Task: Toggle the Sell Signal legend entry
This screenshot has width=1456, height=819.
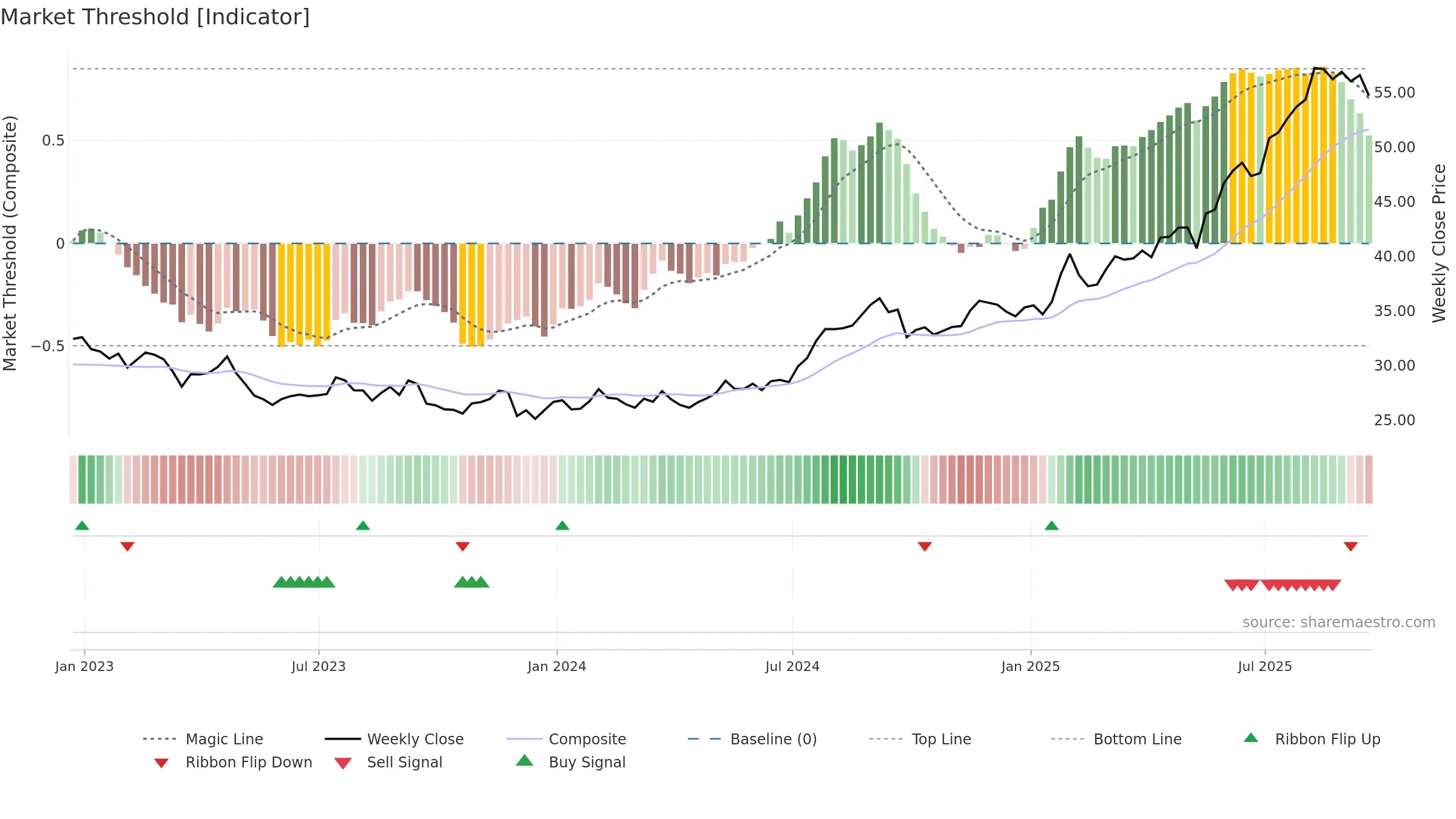Action: point(388,762)
